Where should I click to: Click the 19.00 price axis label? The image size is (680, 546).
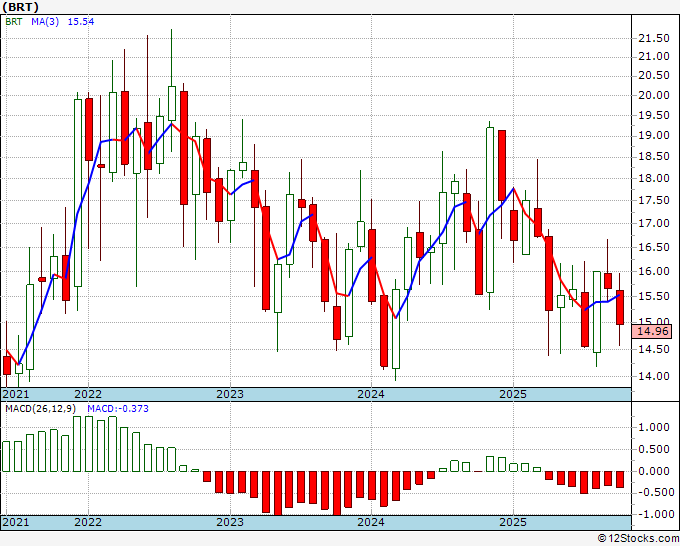pyautogui.click(x=654, y=136)
